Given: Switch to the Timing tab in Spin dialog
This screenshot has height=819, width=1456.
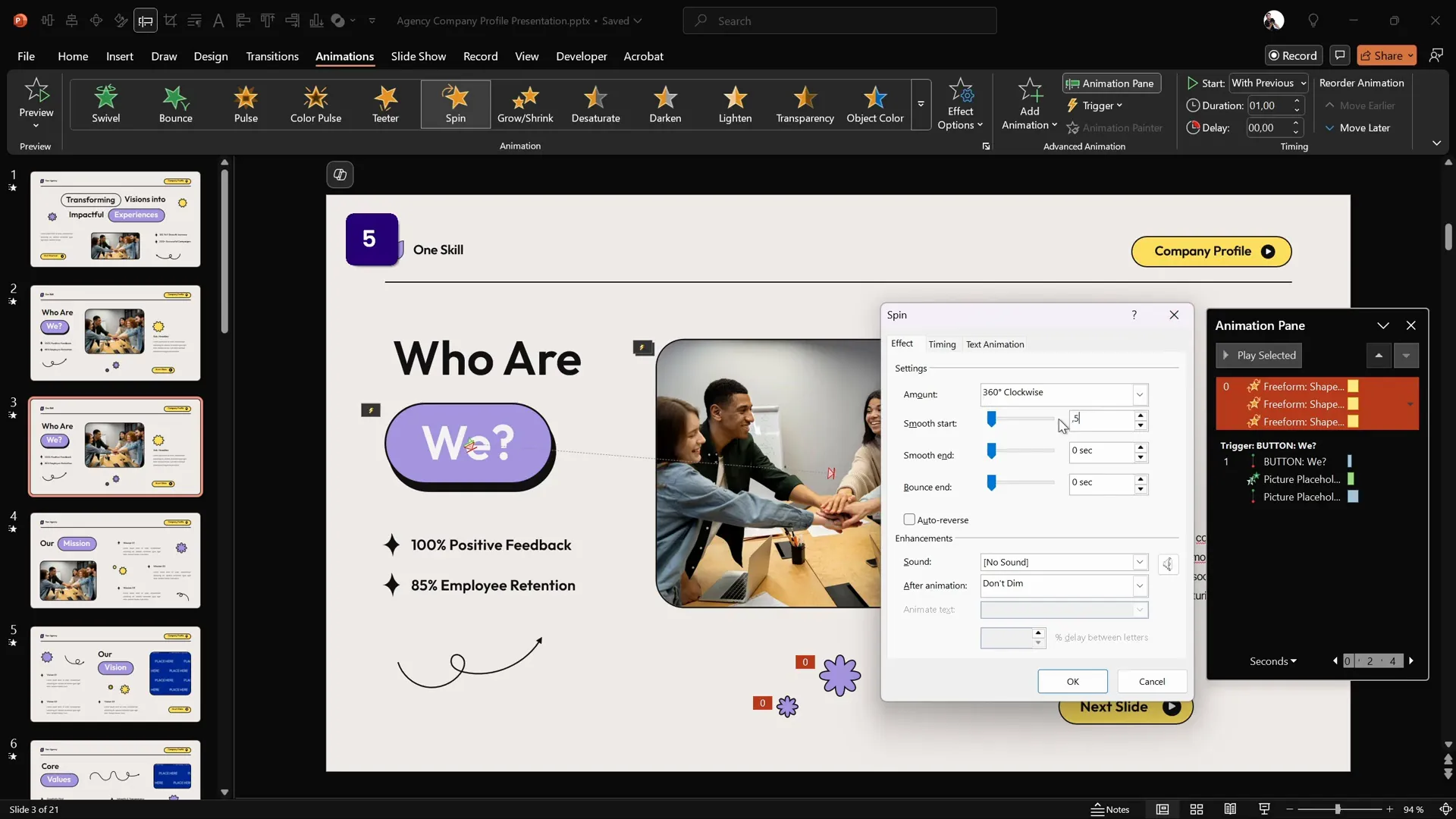Looking at the screenshot, I should click(x=942, y=344).
